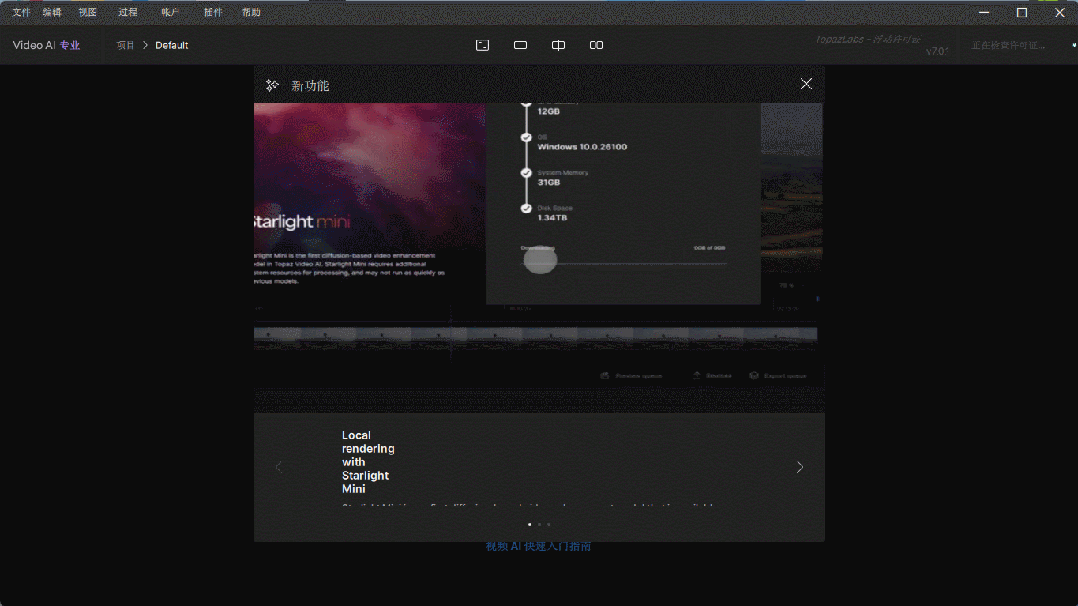
Task: Click the download progress bar in preview
Action: 624,263
